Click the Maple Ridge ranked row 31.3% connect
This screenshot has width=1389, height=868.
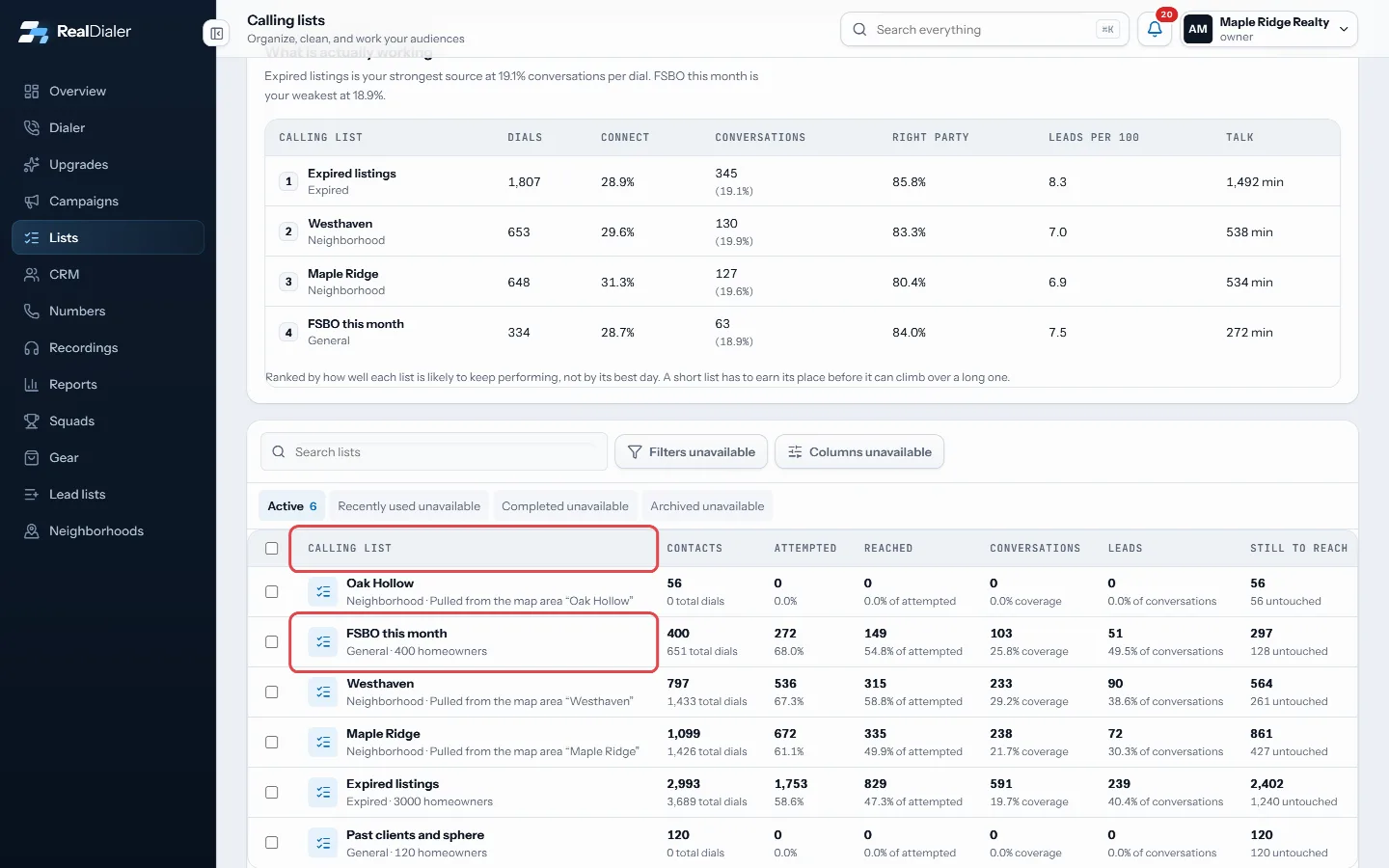coord(617,282)
